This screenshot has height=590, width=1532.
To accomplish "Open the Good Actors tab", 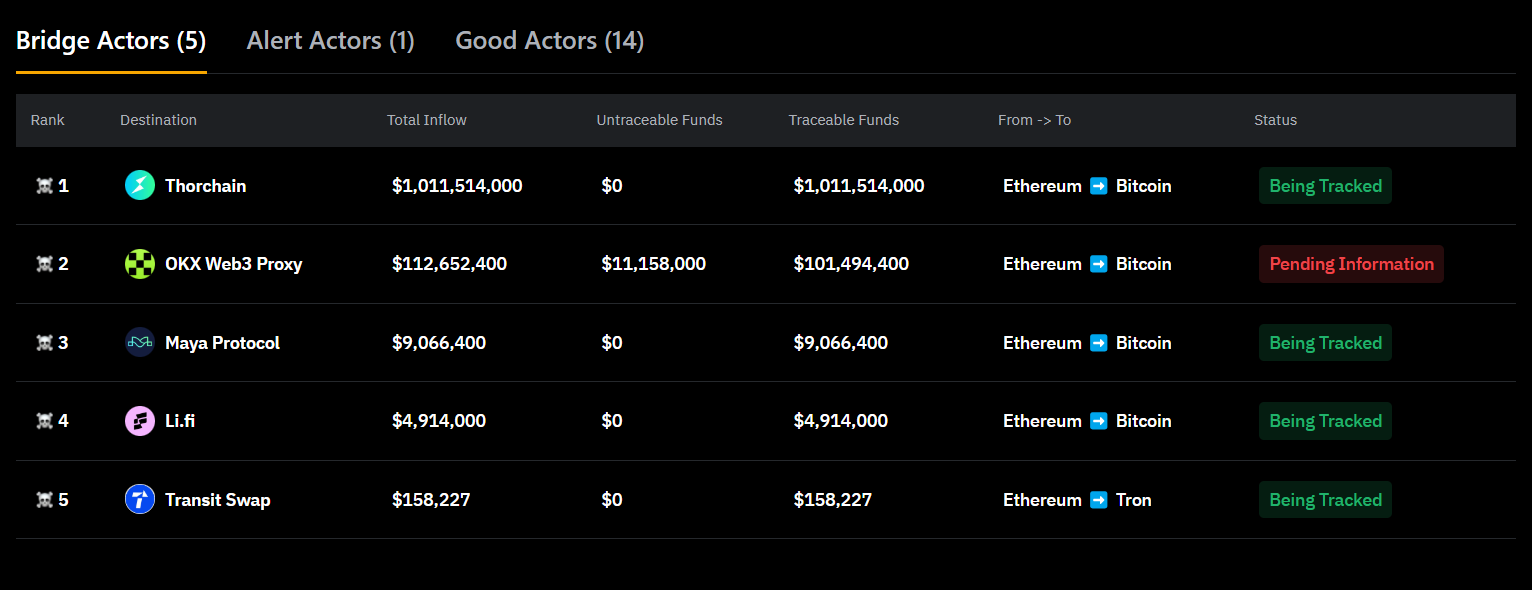I will pos(550,41).
